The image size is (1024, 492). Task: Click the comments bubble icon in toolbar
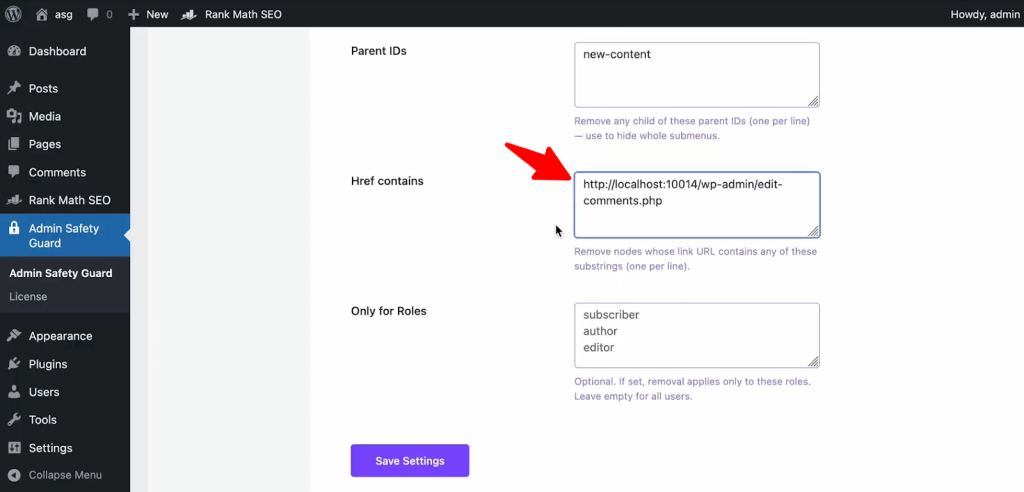coord(93,14)
